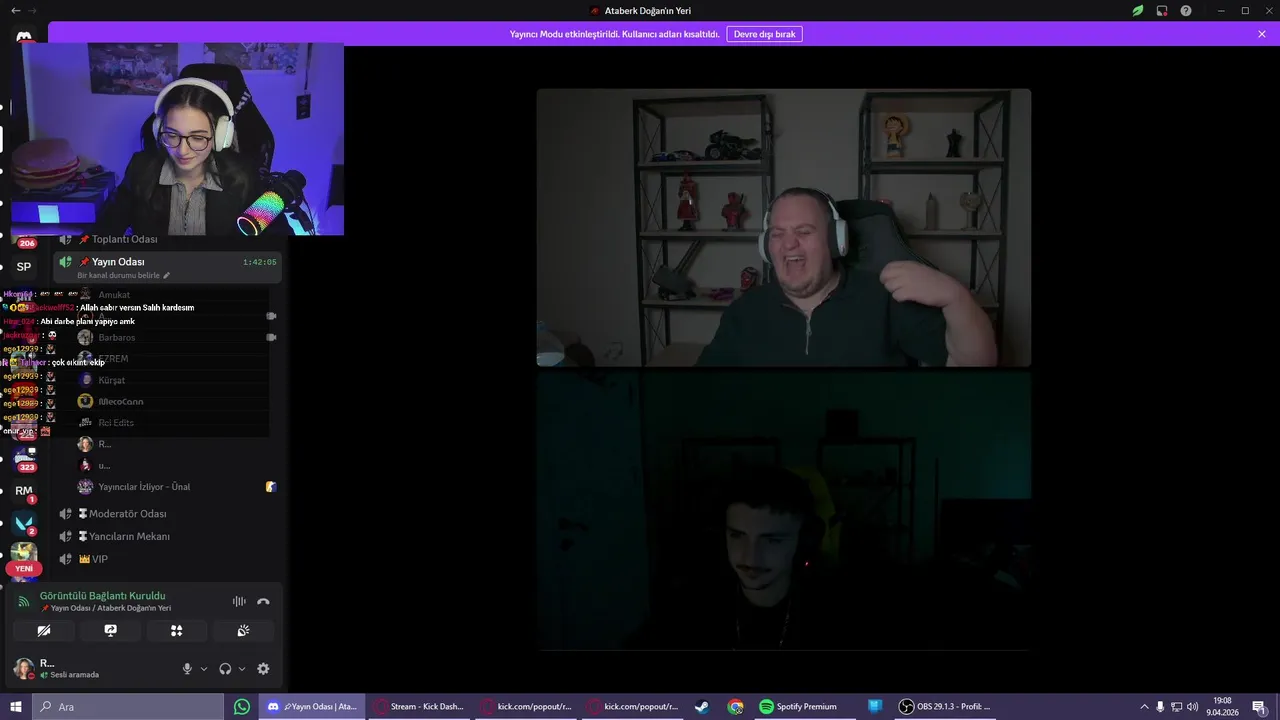Switch to 'Stream - Kick Dash...' taskbar window

click(419, 707)
